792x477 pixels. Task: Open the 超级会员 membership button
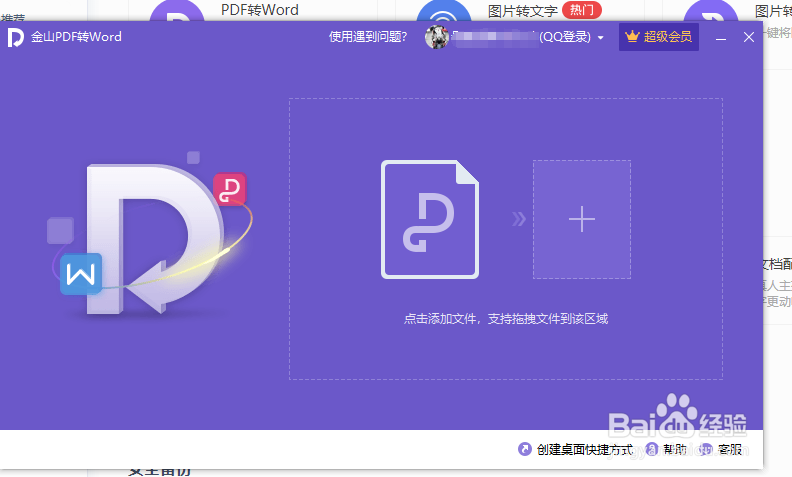659,37
